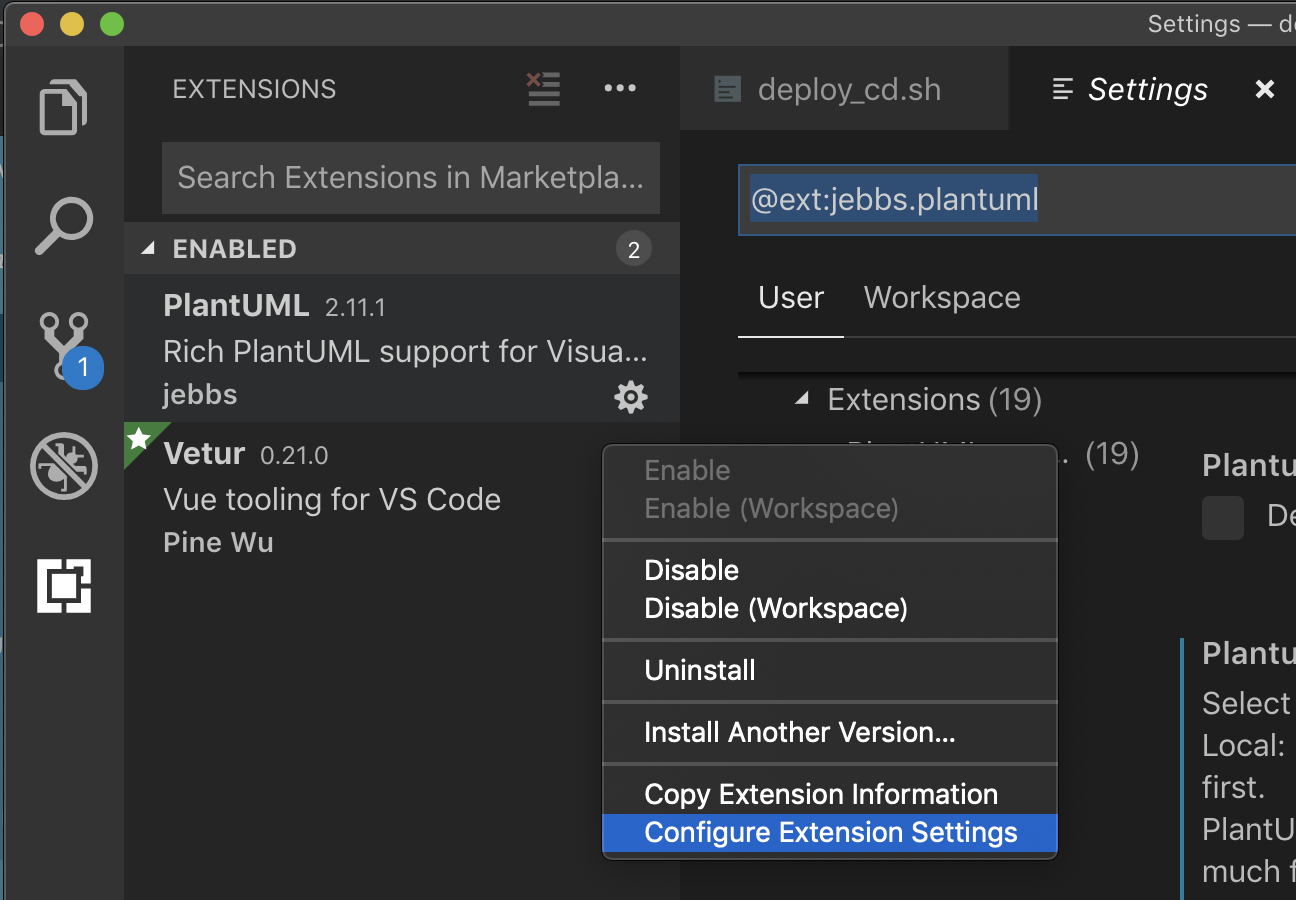Open the Views and More Actions menu
The width and height of the screenshot is (1296, 900).
click(x=620, y=89)
